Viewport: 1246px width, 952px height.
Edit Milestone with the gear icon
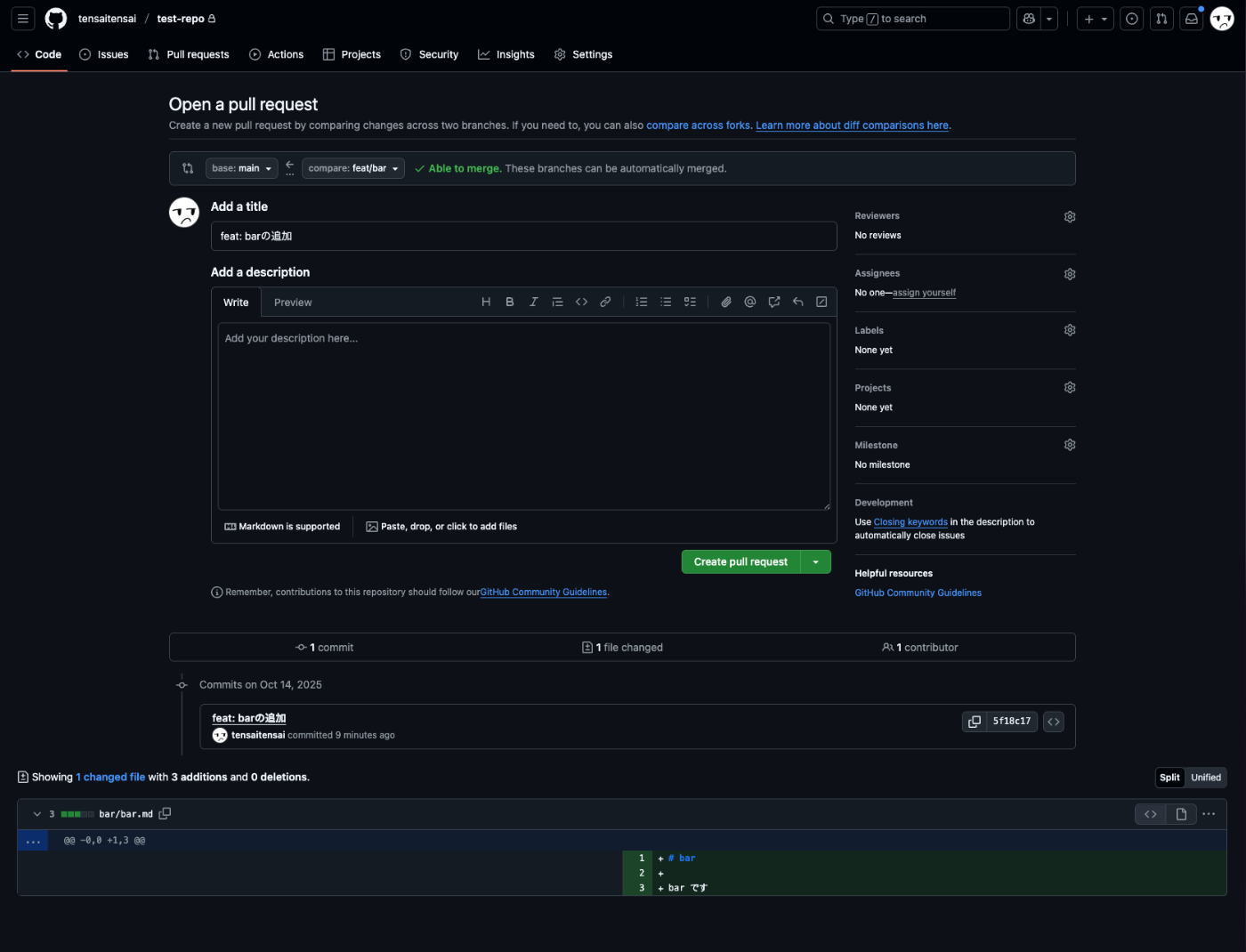pyautogui.click(x=1070, y=445)
